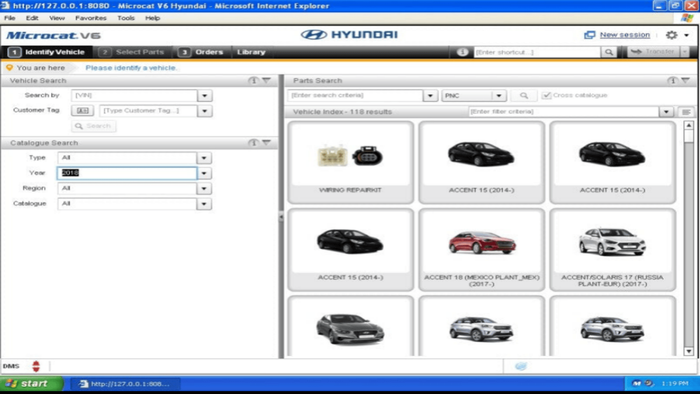Click the taskbar Internet Explorer window button
The width and height of the screenshot is (700, 394).
pyautogui.click(x=126, y=384)
